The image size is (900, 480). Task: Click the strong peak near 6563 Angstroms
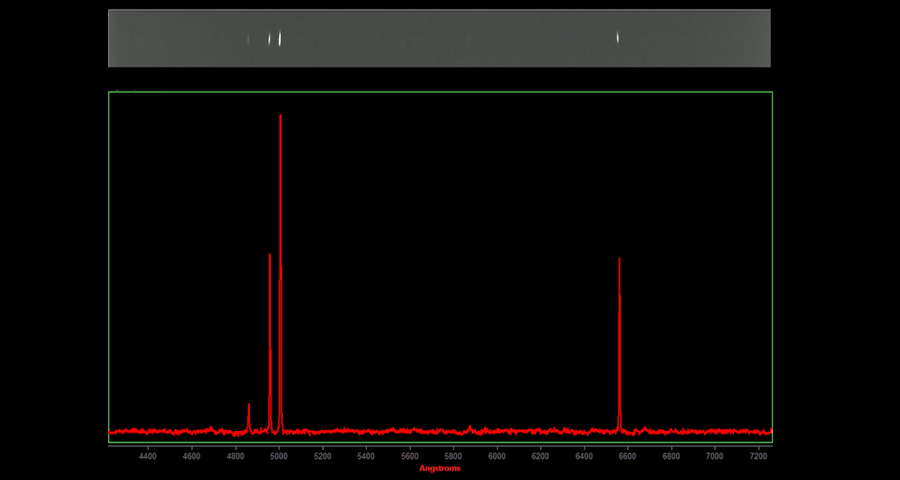620,259
